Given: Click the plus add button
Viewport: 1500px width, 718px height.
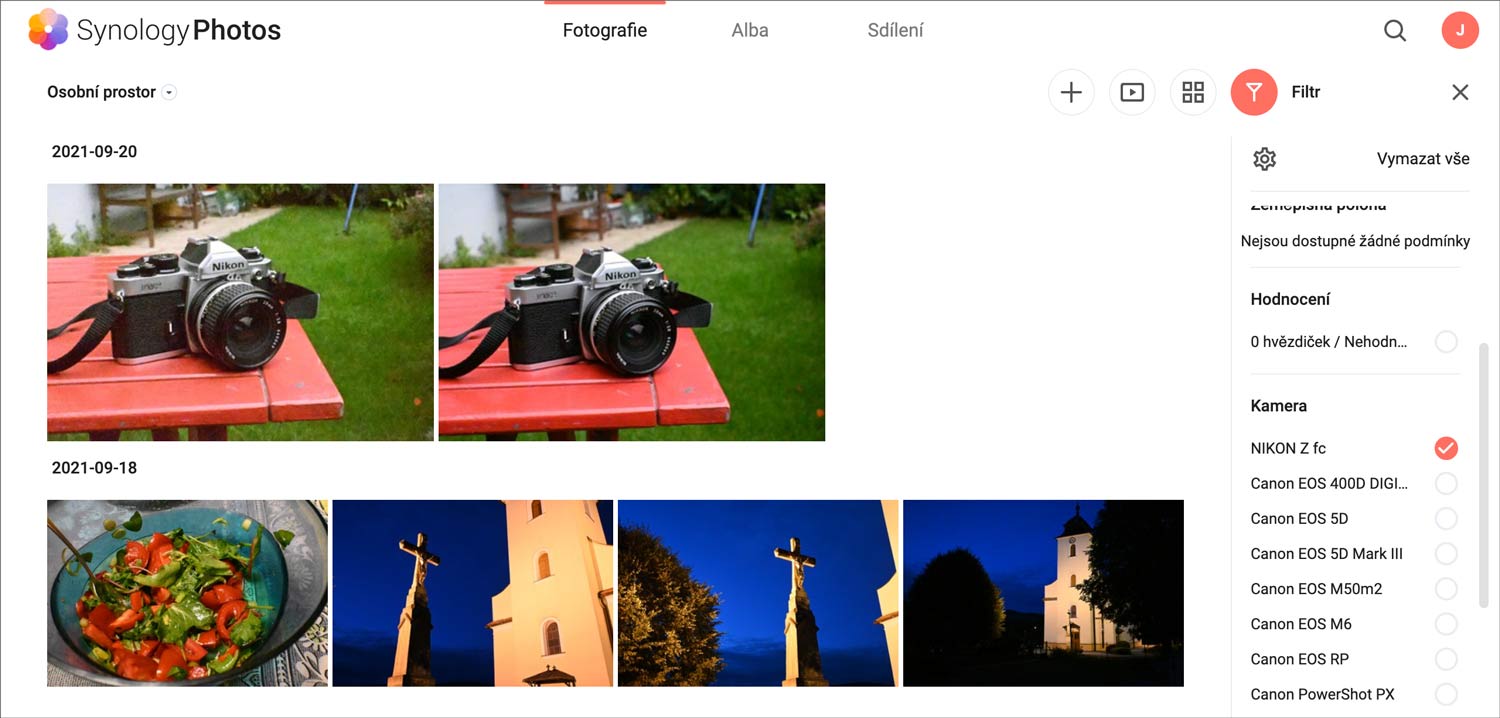Looking at the screenshot, I should click(1071, 93).
